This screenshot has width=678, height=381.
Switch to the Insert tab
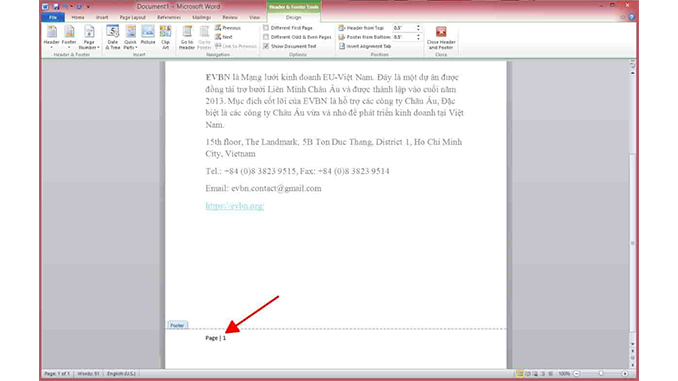pyautogui.click(x=102, y=17)
